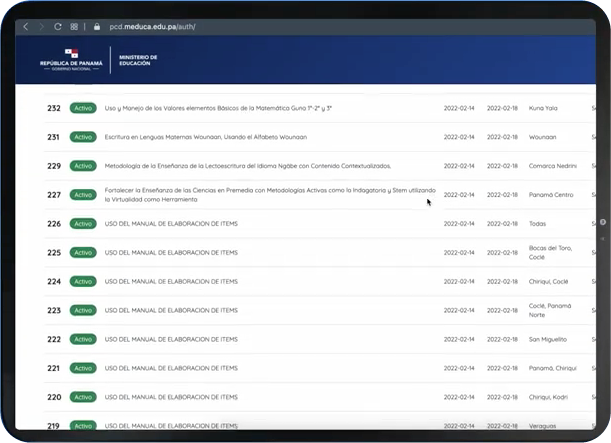
Task: Click the Activo badge on row 227
Action: click(x=83, y=195)
